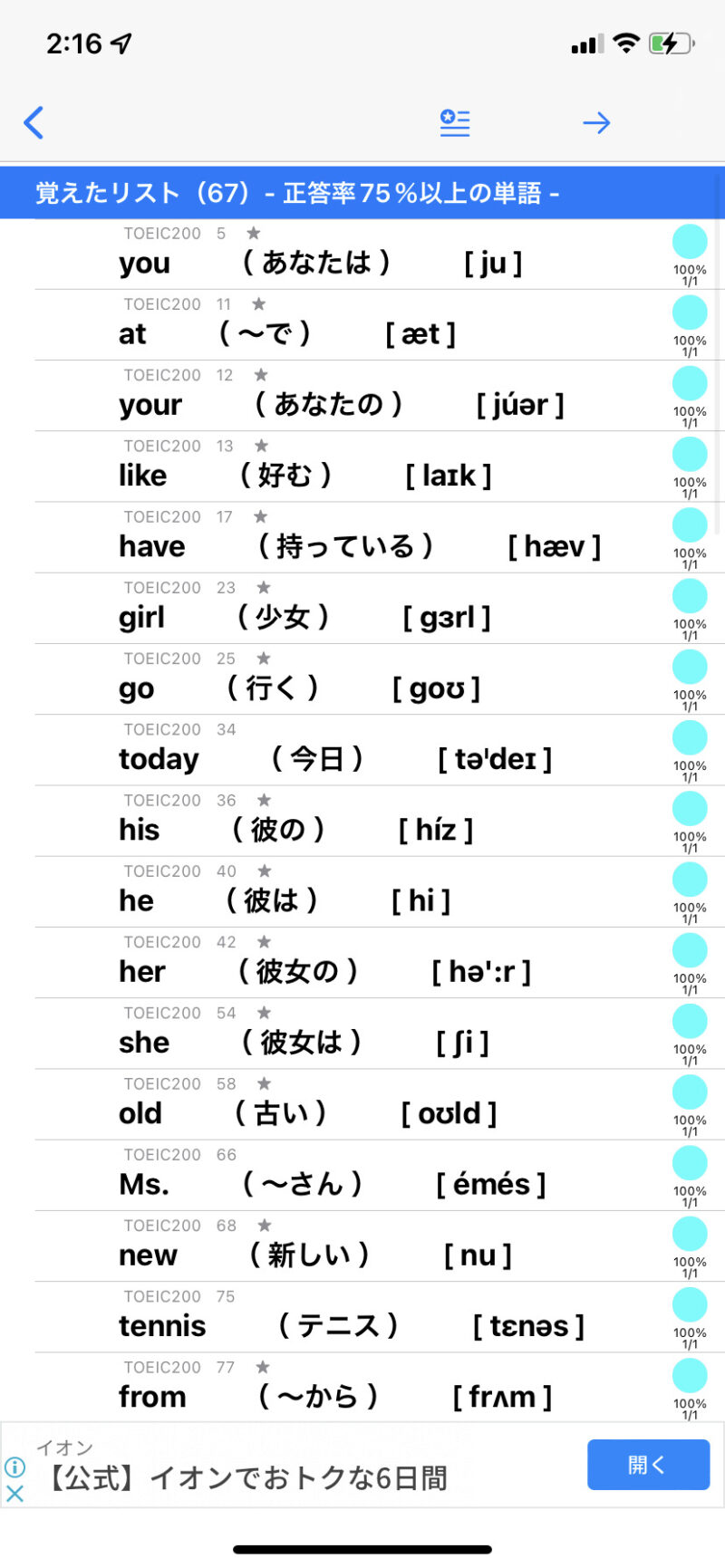Screen dimensions: 725x1568
Task: Toggle the star on the "girl" entry
Action: 264,588
